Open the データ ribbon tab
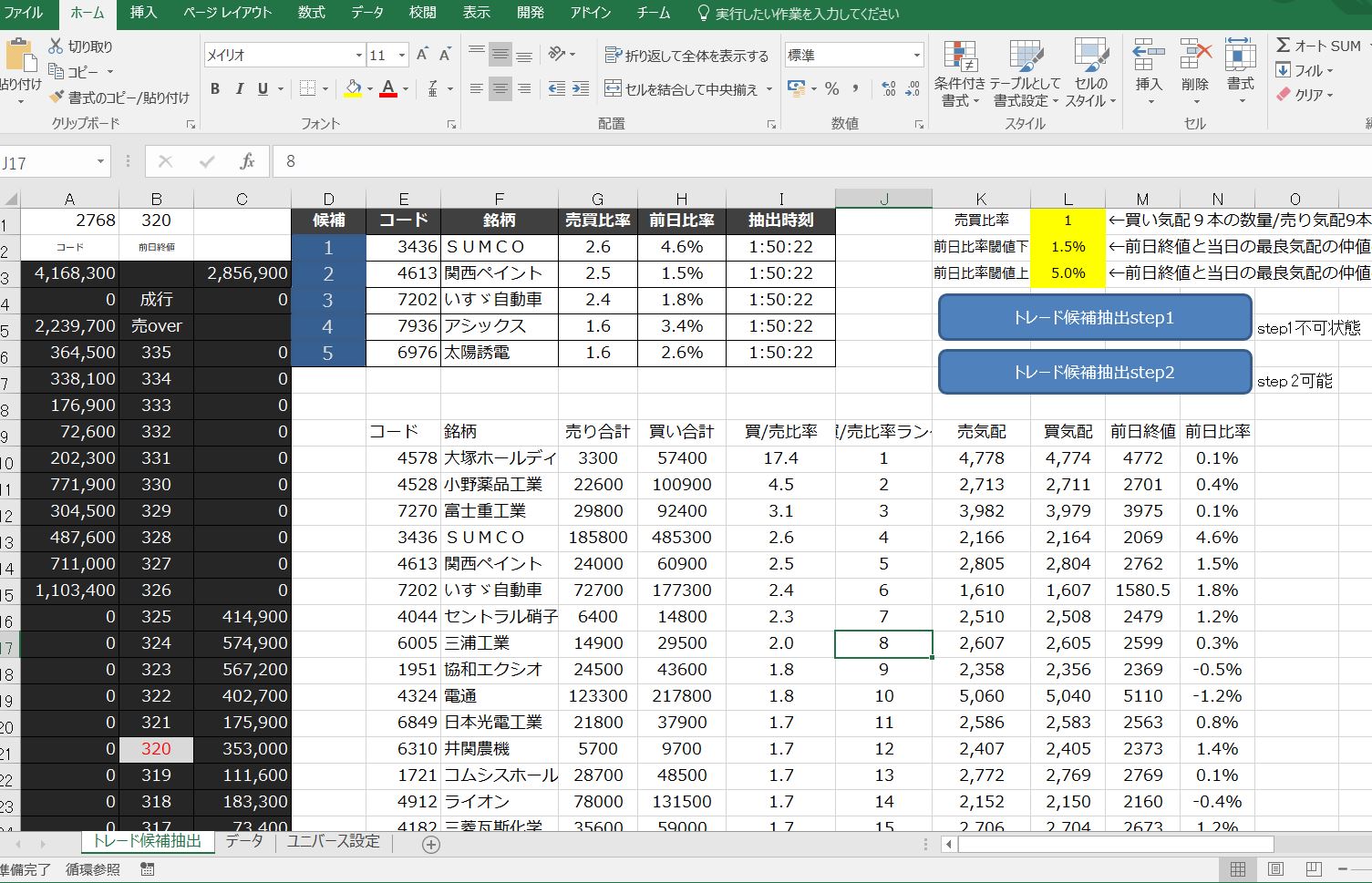The image size is (1372, 883). 367,13
